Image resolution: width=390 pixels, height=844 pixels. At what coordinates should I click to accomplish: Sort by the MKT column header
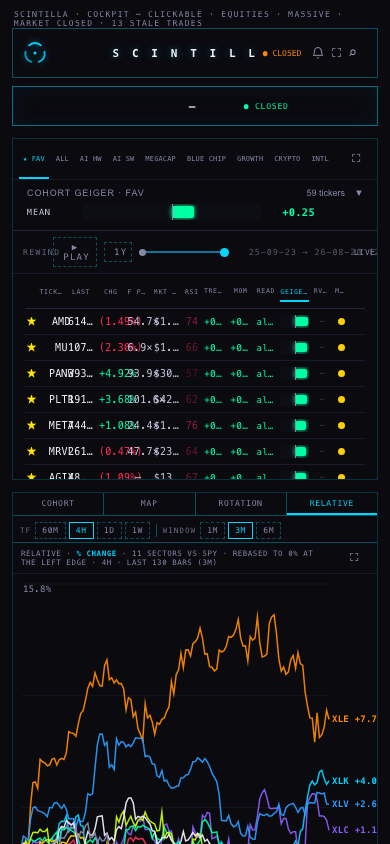coord(165,292)
